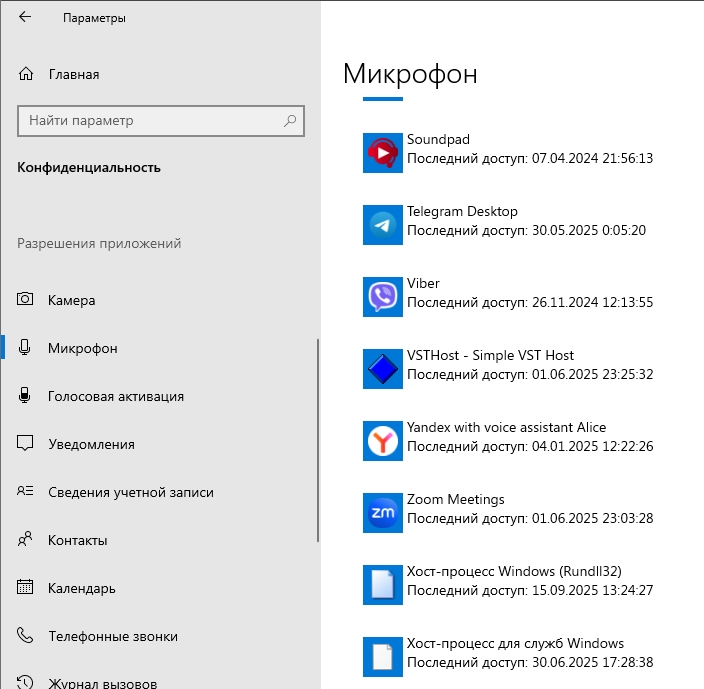The width and height of the screenshot is (704, 689).
Task: Click the Viber app icon
Action: [383, 297]
